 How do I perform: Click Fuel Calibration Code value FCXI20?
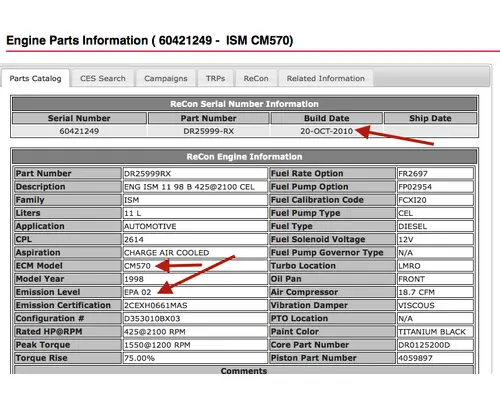click(435, 200)
